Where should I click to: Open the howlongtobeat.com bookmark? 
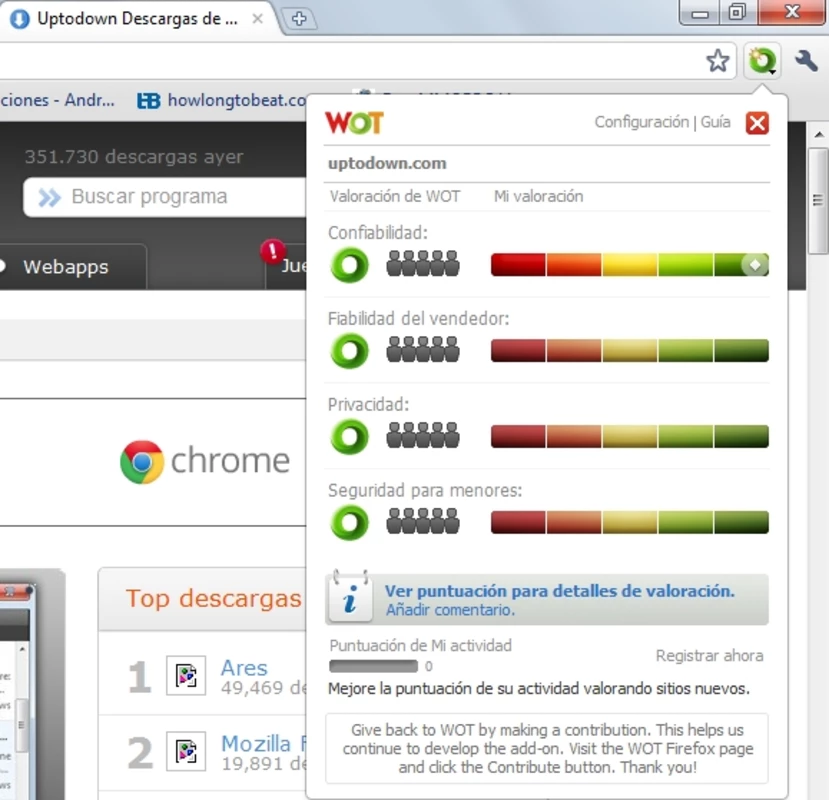(222, 100)
